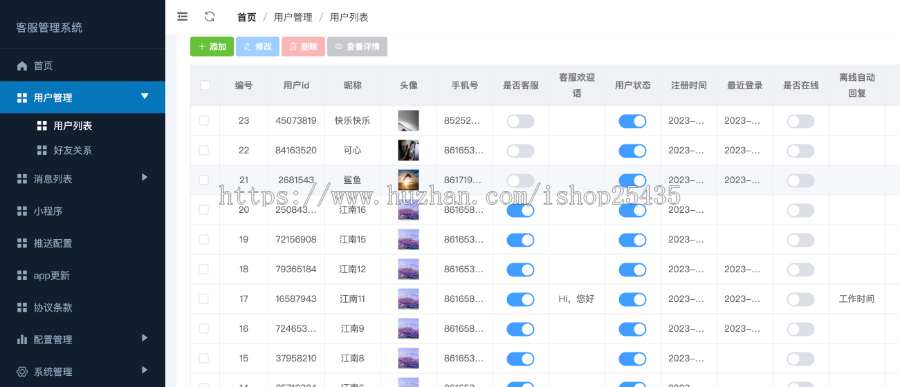Click 首页 in the breadcrumb
This screenshot has height=387, width=900.
click(247, 17)
